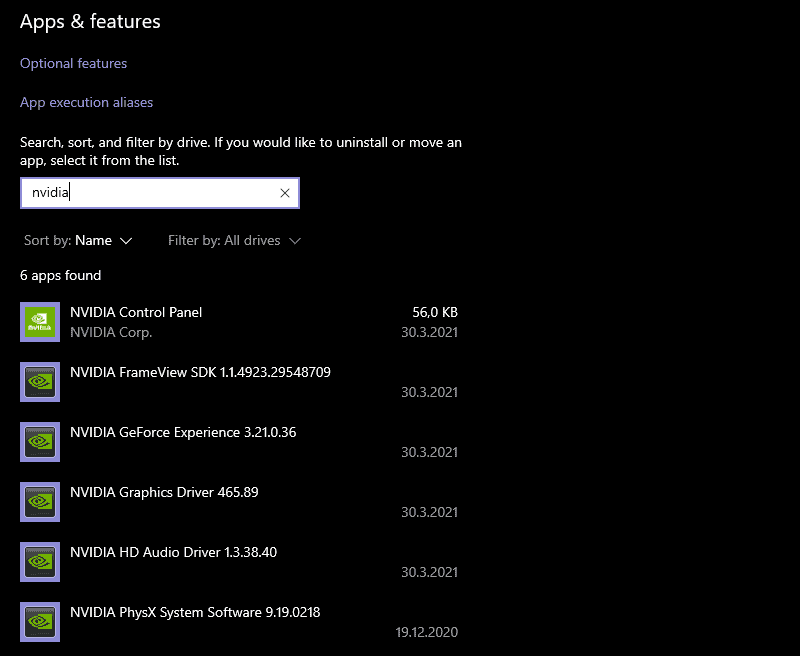Click the Apps & features heading

pyautogui.click(x=90, y=21)
